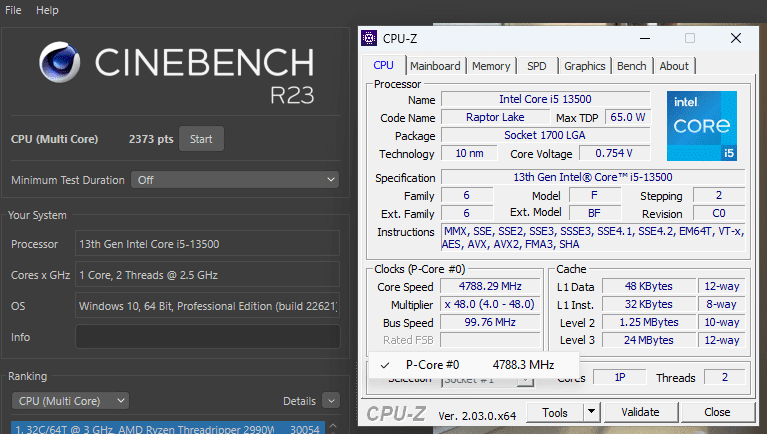767x434 pixels.
Task: Expand the ranking Details arrow
Action: point(331,401)
